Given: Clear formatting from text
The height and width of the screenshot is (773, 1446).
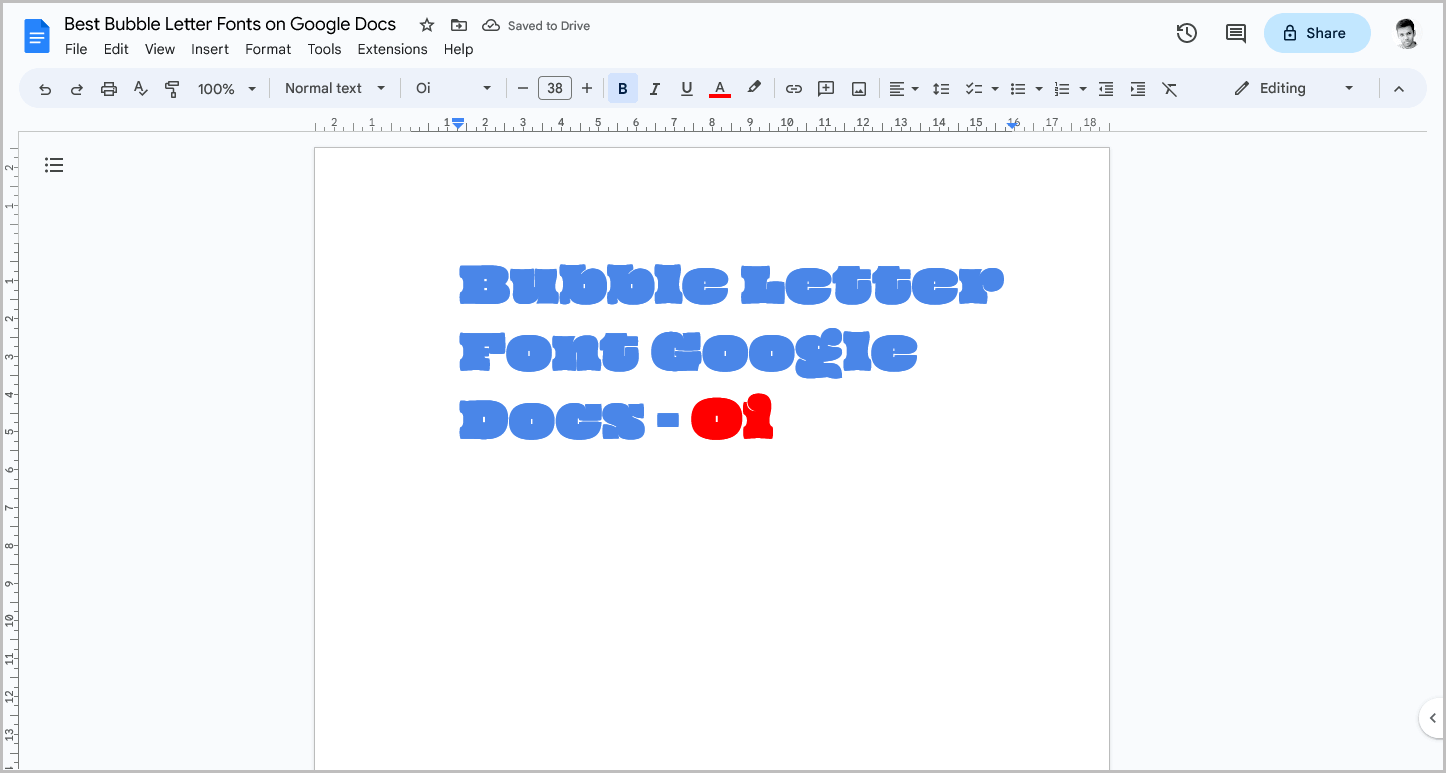Looking at the screenshot, I should (x=1170, y=89).
